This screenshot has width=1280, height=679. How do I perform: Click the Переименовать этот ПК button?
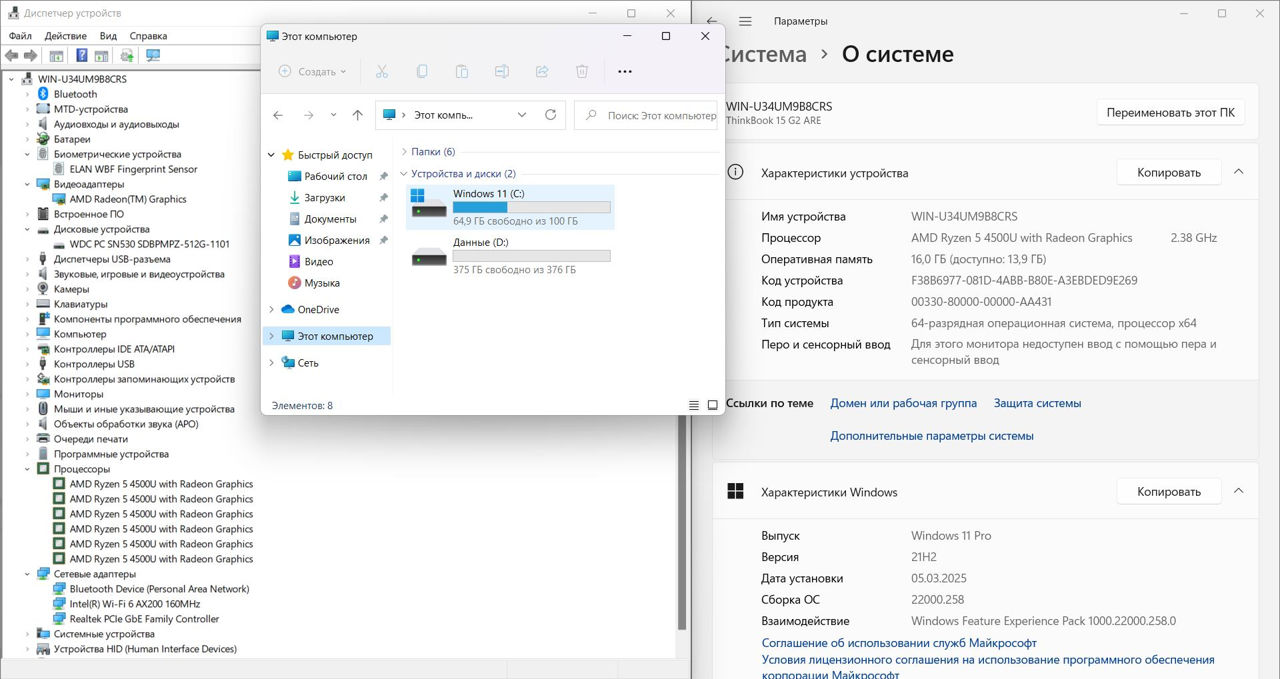1170,112
